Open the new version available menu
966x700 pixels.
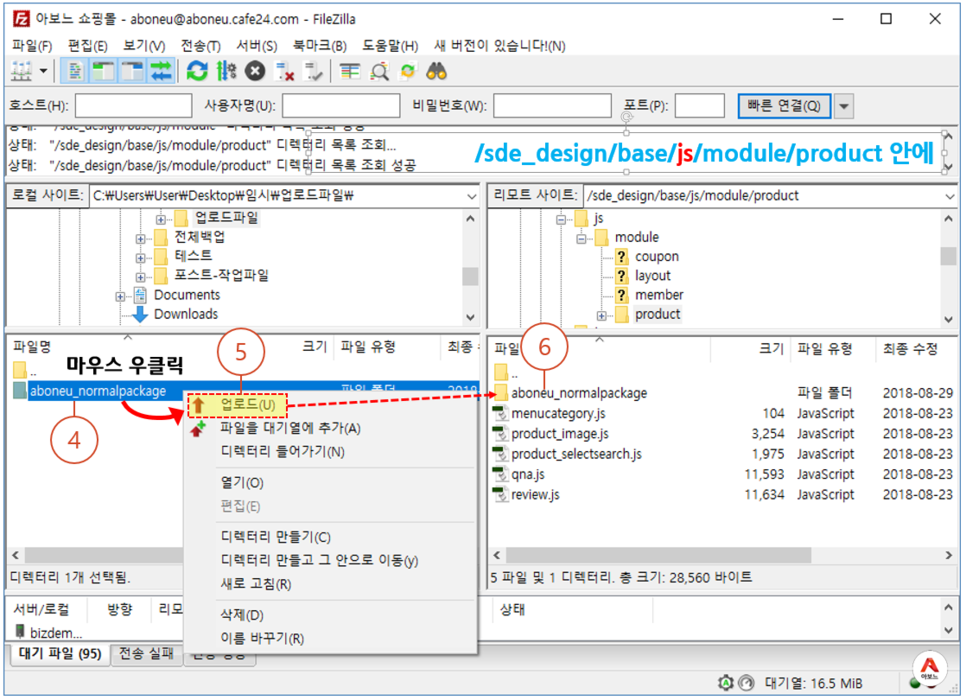click(500, 46)
